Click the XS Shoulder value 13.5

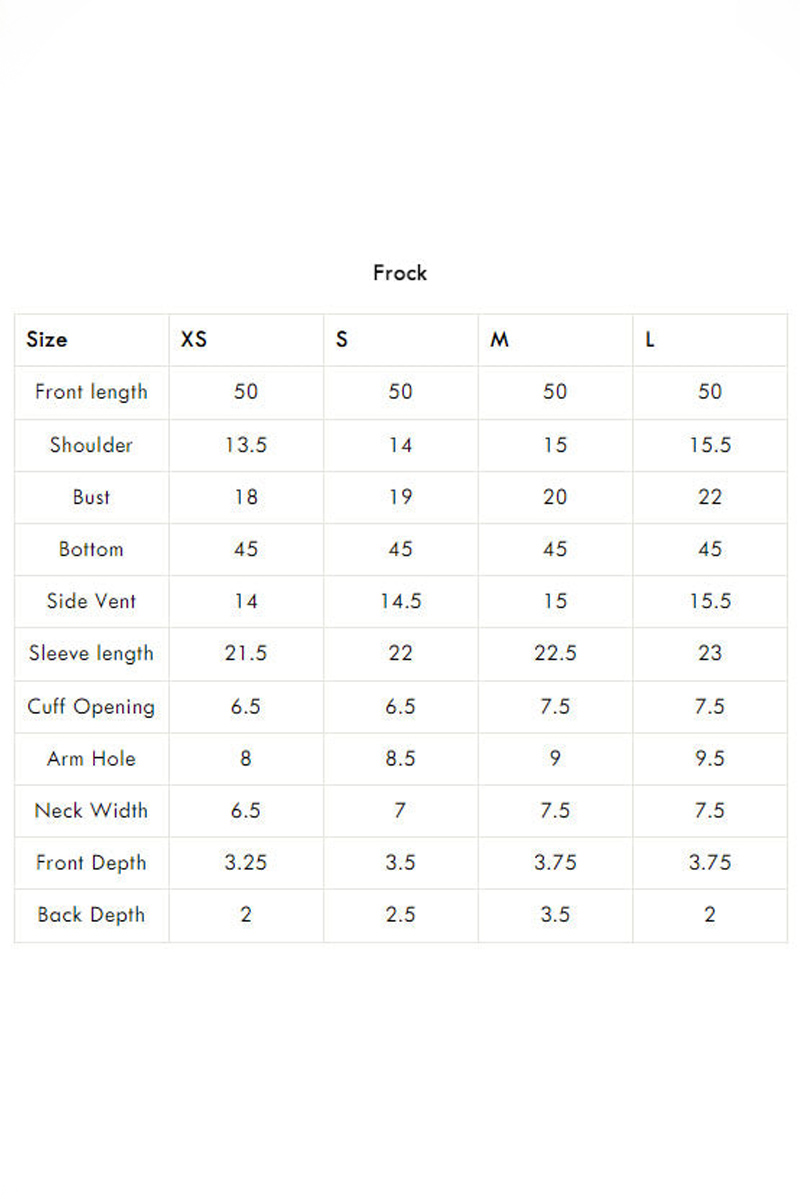pyautogui.click(x=246, y=445)
